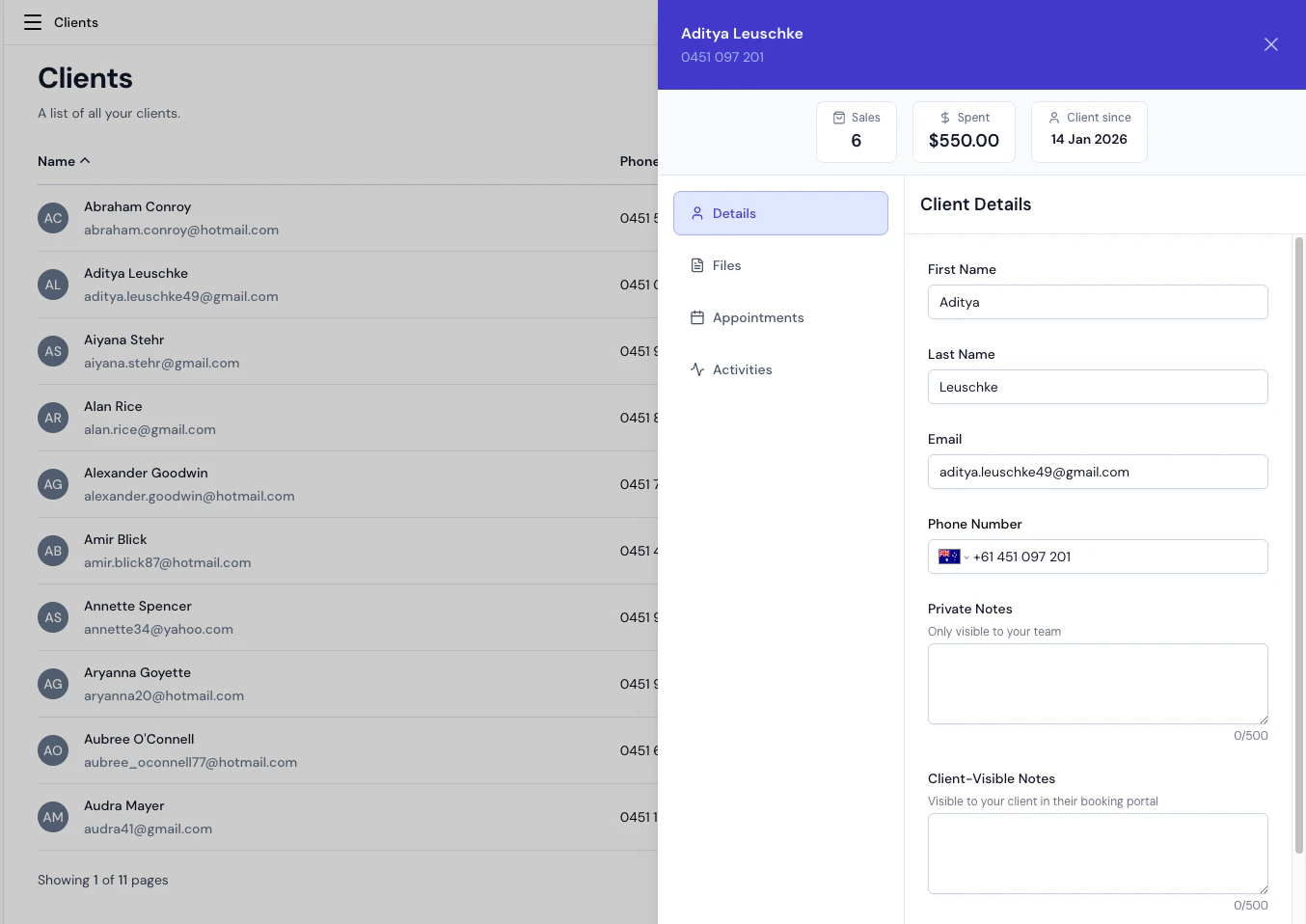The image size is (1306, 924).
Task: Close the Aditya Leuschke details panel
Action: 1270,43
